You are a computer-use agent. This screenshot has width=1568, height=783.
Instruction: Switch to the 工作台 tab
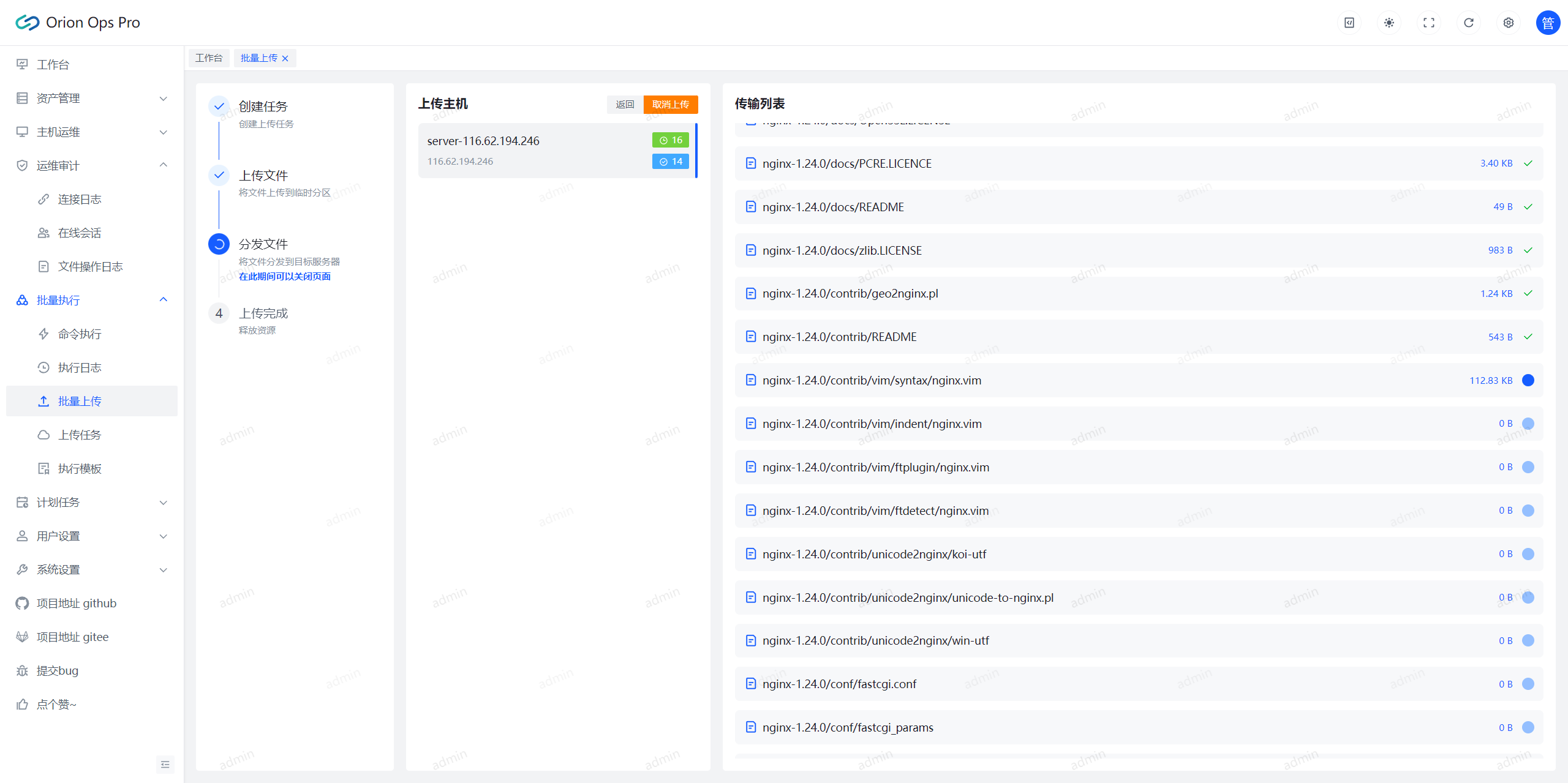[x=209, y=58]
